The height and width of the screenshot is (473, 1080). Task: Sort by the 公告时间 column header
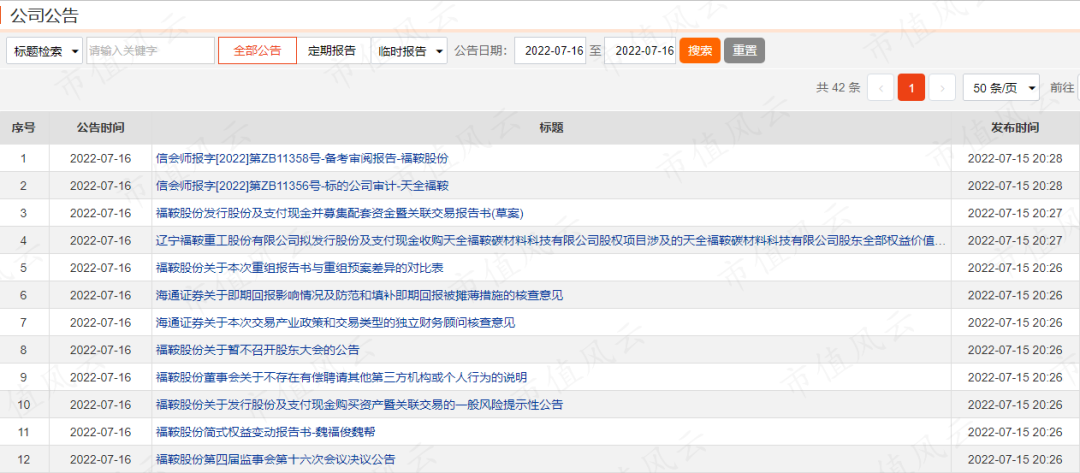coord(101,128)
